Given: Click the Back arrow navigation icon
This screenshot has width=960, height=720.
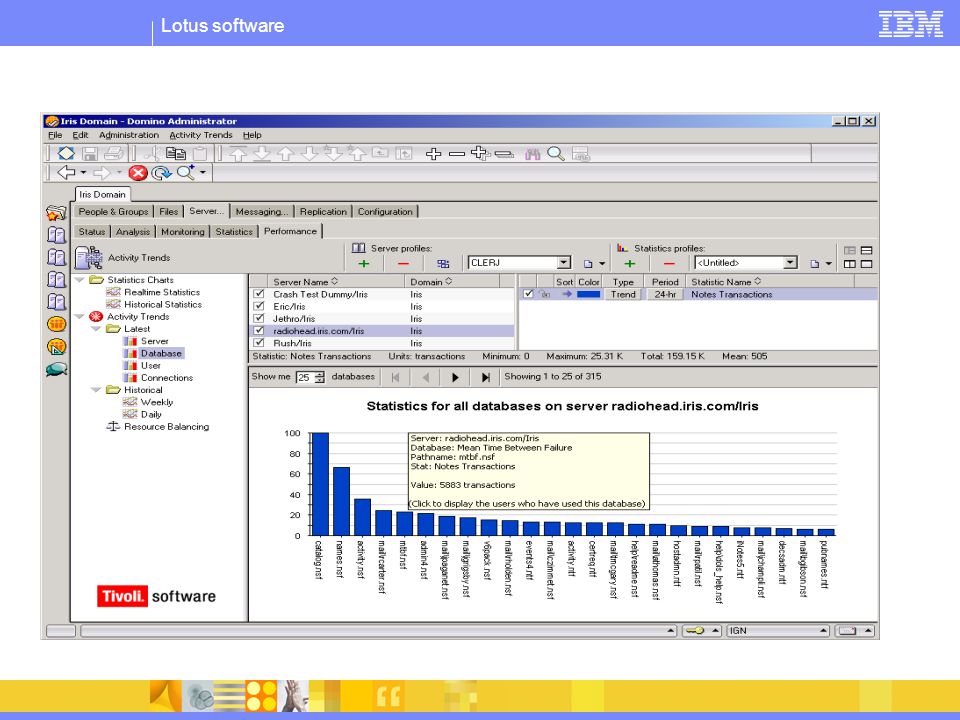Looking at the screenshot, I should (66, 173).
